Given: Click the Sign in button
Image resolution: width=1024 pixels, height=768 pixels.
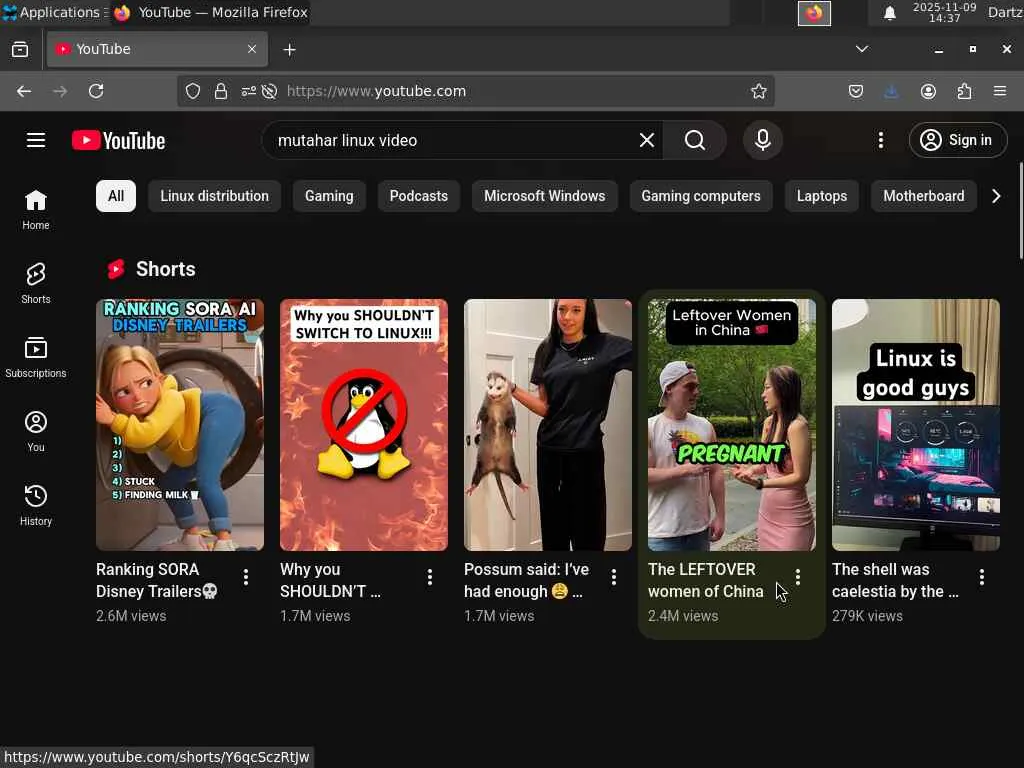Looking at the screenshot, I should pyautogui.click(x=957, y=140).
